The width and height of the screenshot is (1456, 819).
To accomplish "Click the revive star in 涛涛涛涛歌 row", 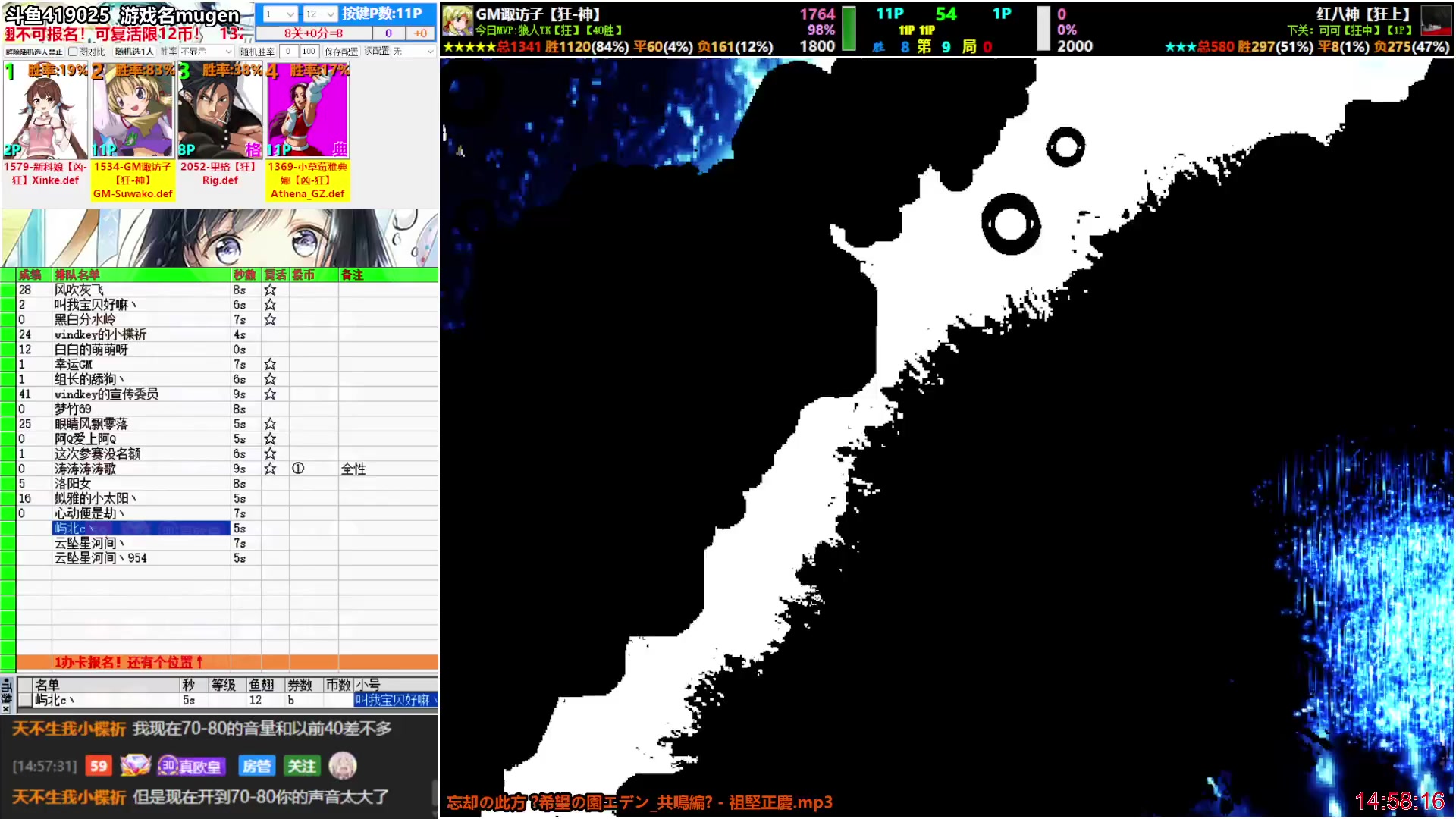I will pos(270,469).
